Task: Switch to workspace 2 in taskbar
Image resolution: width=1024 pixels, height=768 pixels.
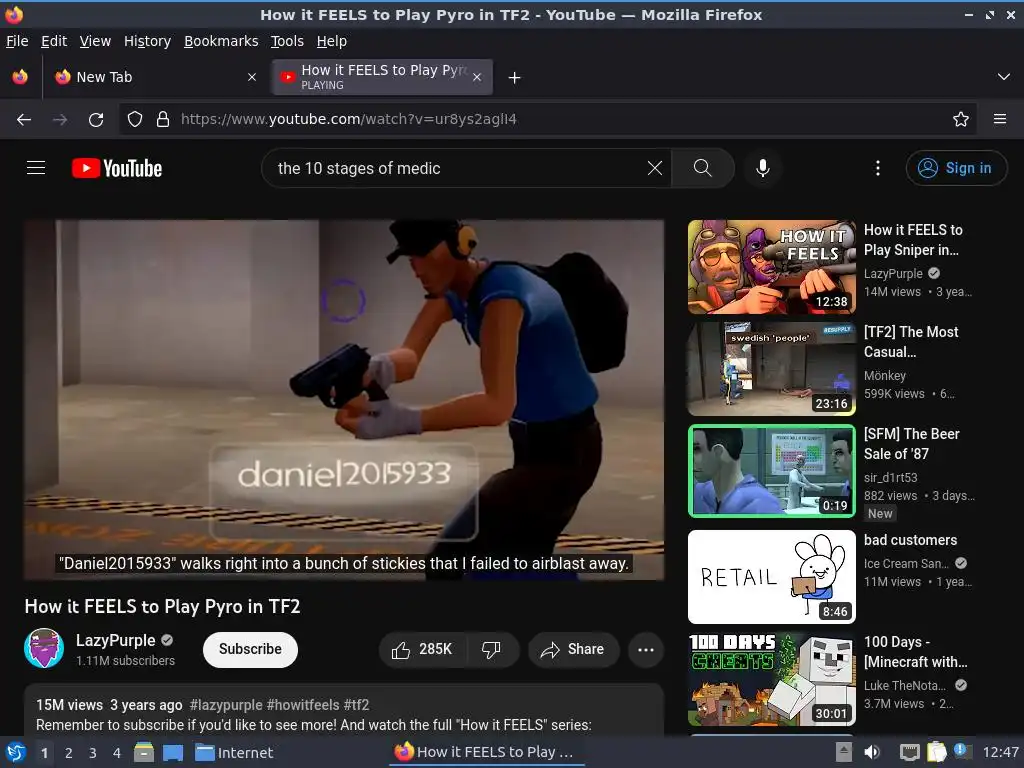Action: (69, 753)
